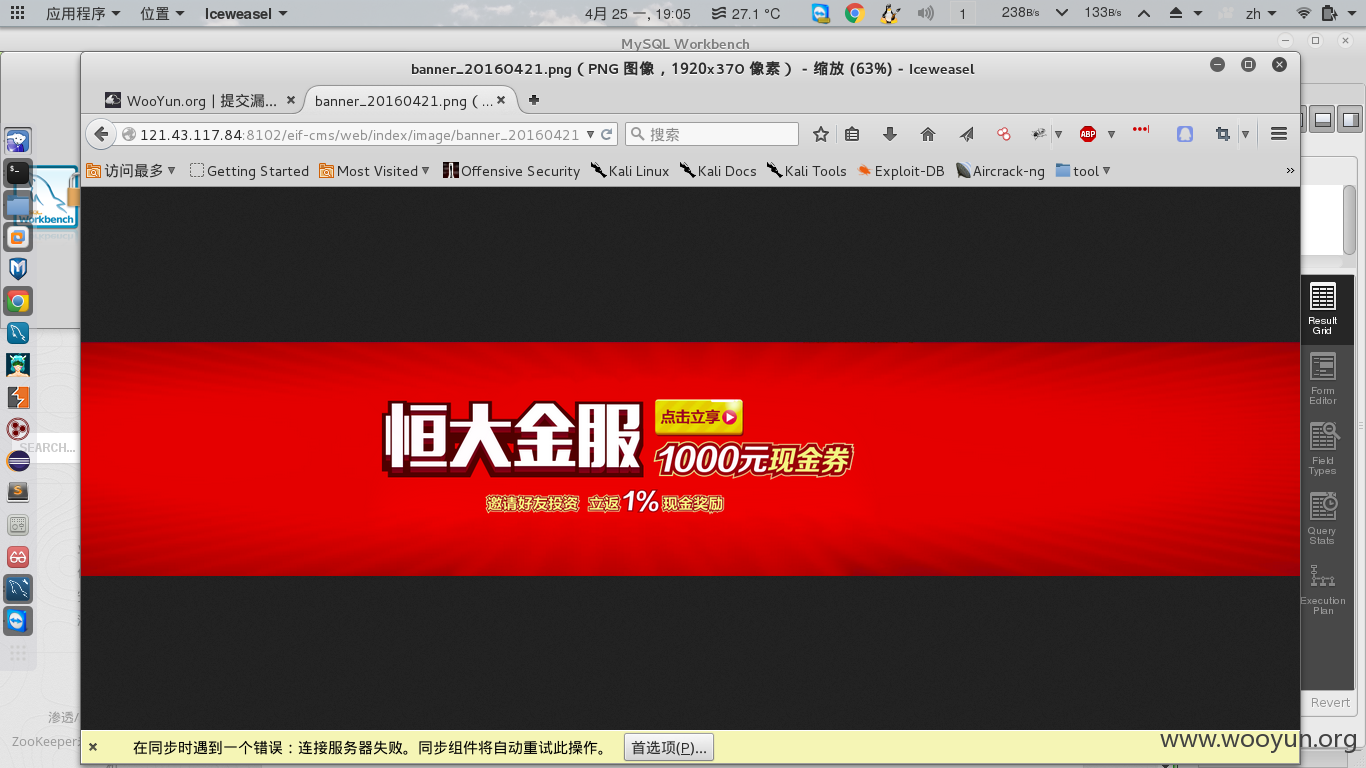Screen dimensions: 1366x768
Task: Click the Adblock Plus ABP icon
Action: tap(1088, 134)
